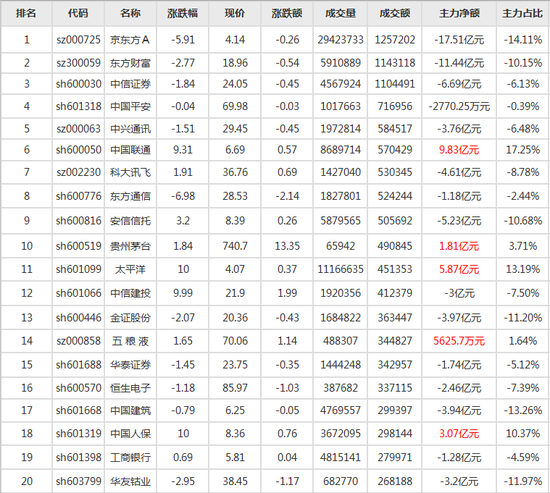Select stock name 东方财富
Screen dimensions: 550x493
click(130, 63)
